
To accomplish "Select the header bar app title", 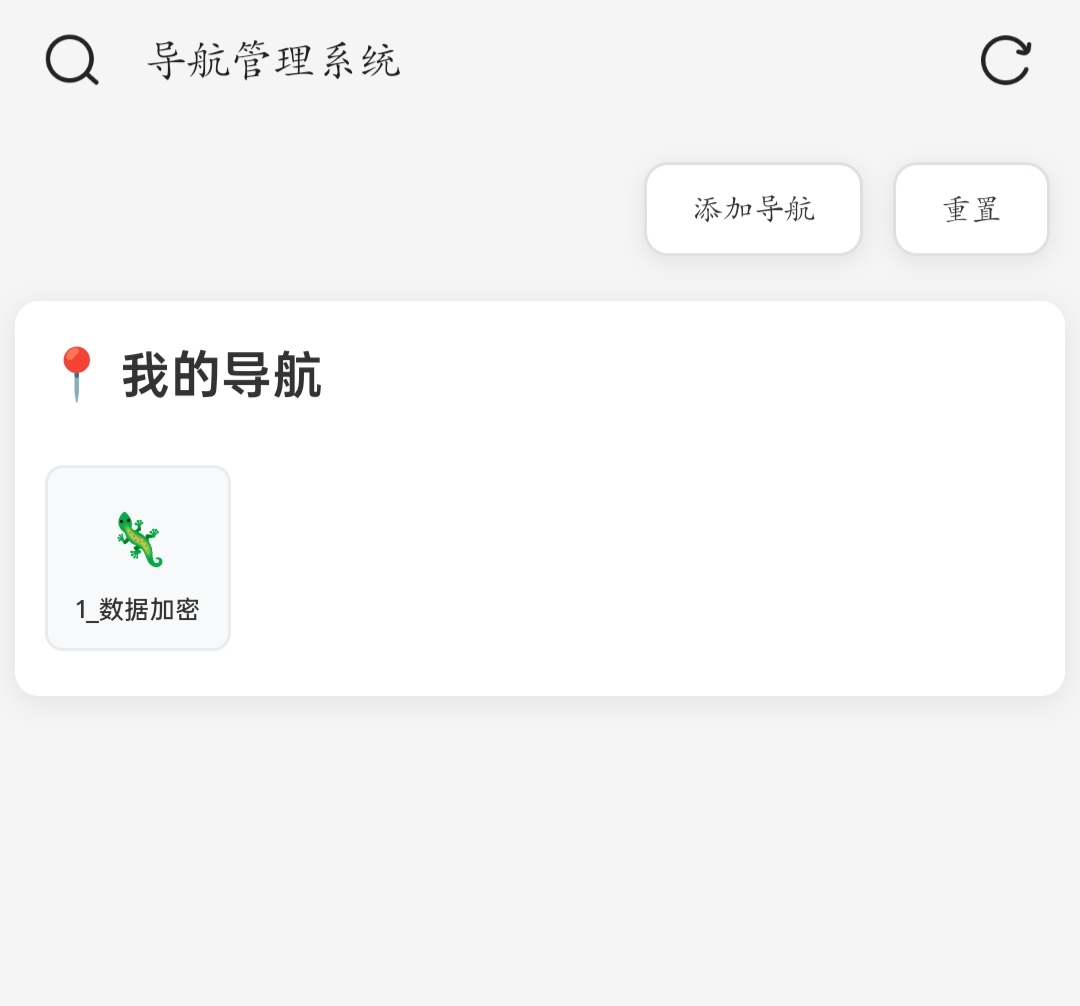I will click(273, 61).
